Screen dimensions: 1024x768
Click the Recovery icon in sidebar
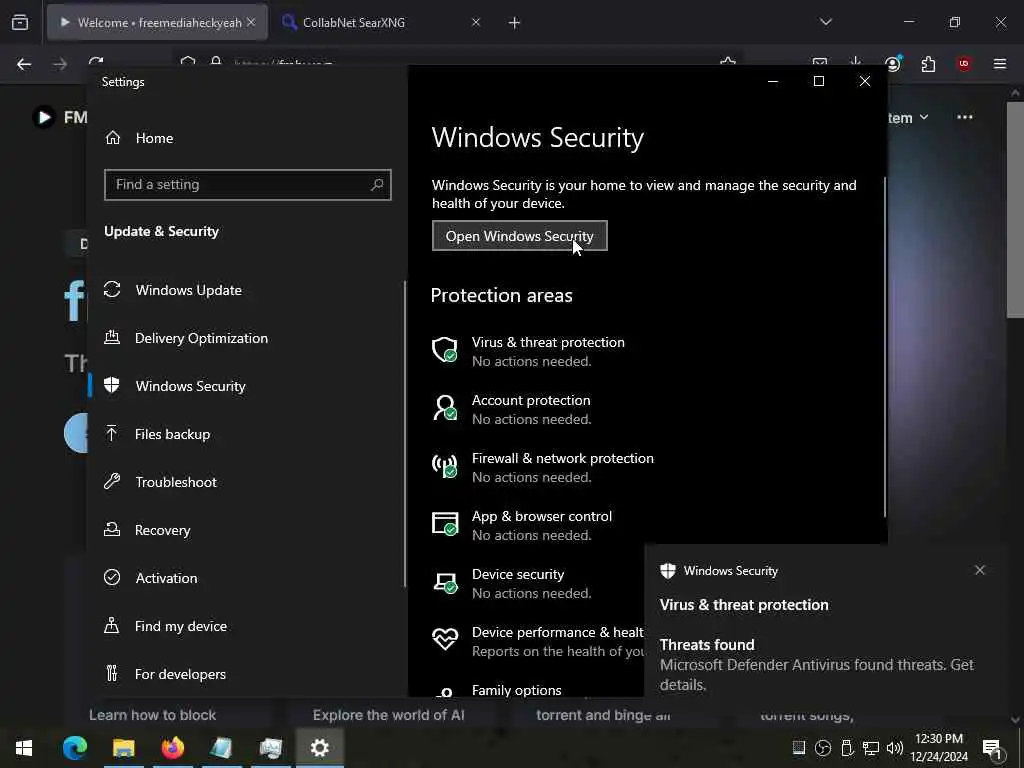coord(112,529)
